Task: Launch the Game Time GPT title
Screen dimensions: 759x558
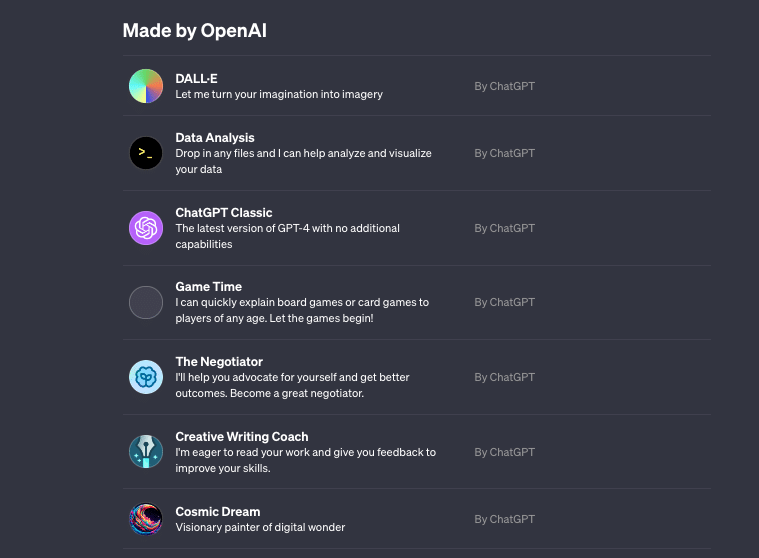Action: pos(208,287)
